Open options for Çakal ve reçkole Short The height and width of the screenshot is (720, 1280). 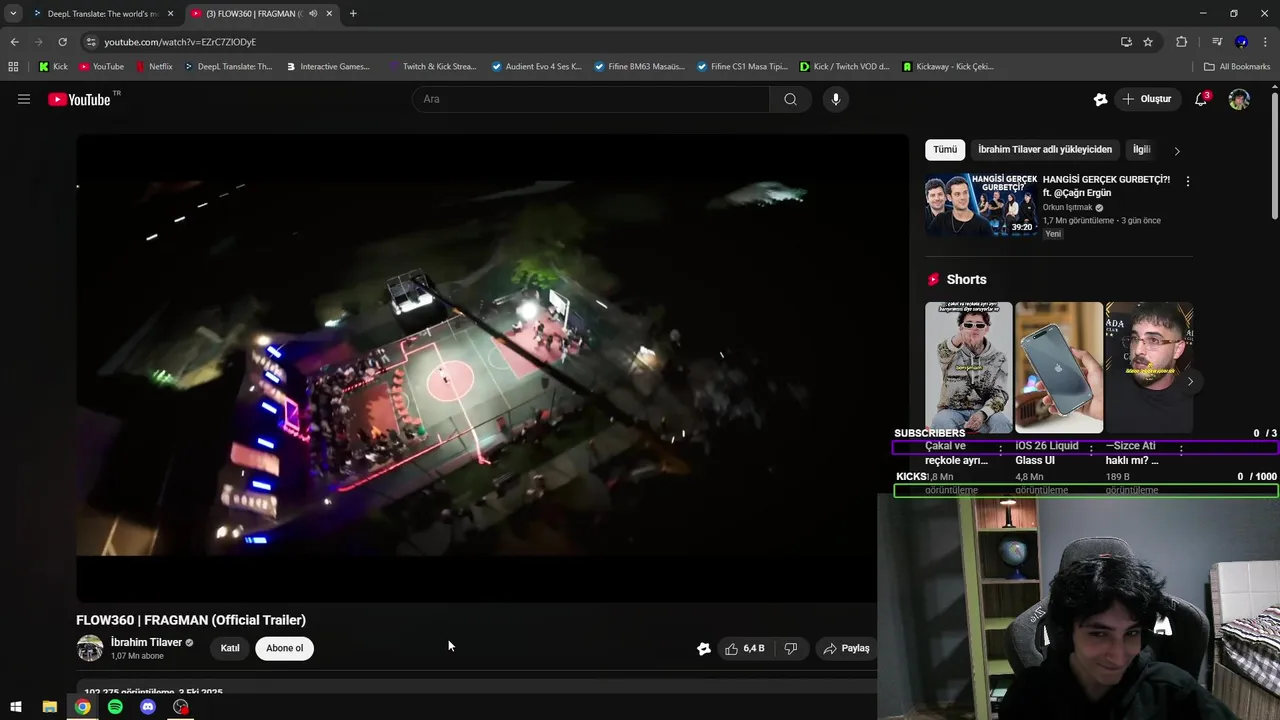point(1001,450)
